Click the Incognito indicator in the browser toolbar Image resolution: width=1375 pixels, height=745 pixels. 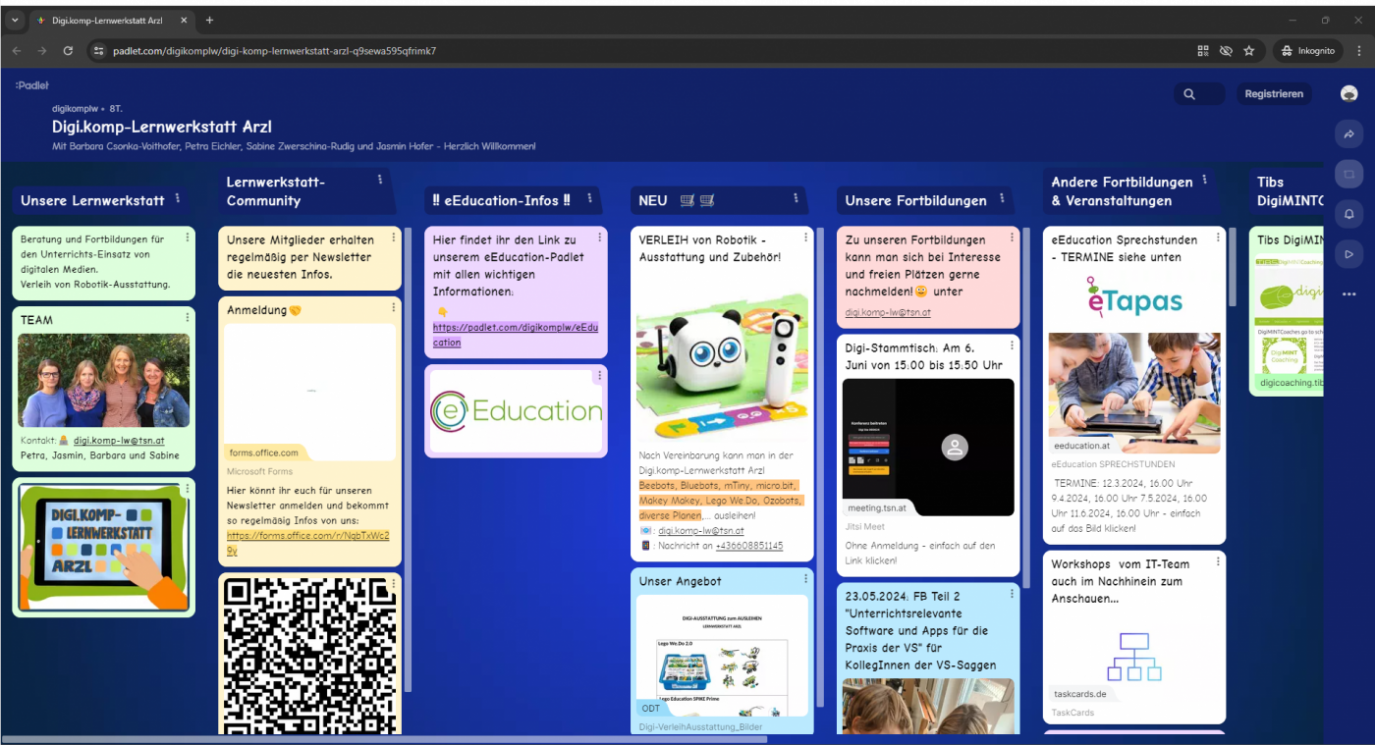[1307, 49]
